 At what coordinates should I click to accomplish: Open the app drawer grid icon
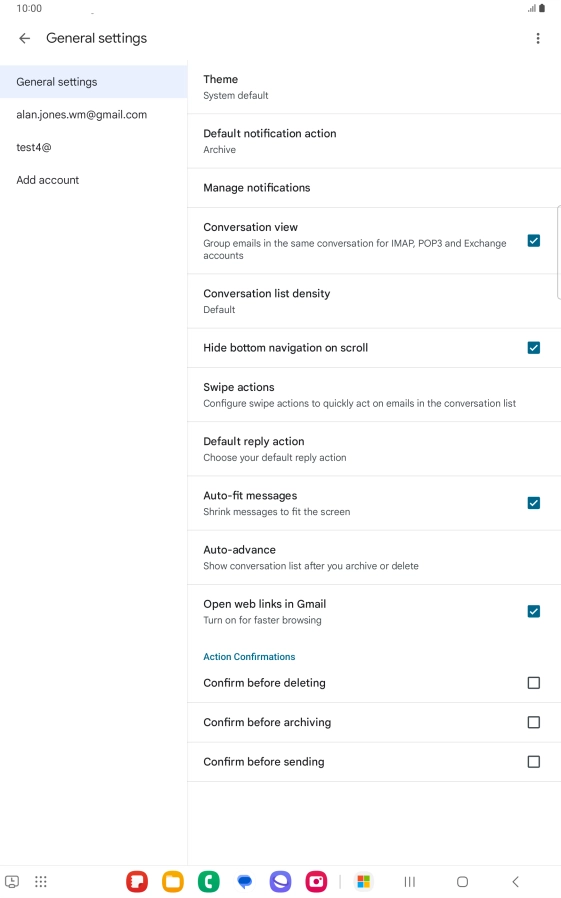[41, 881]
